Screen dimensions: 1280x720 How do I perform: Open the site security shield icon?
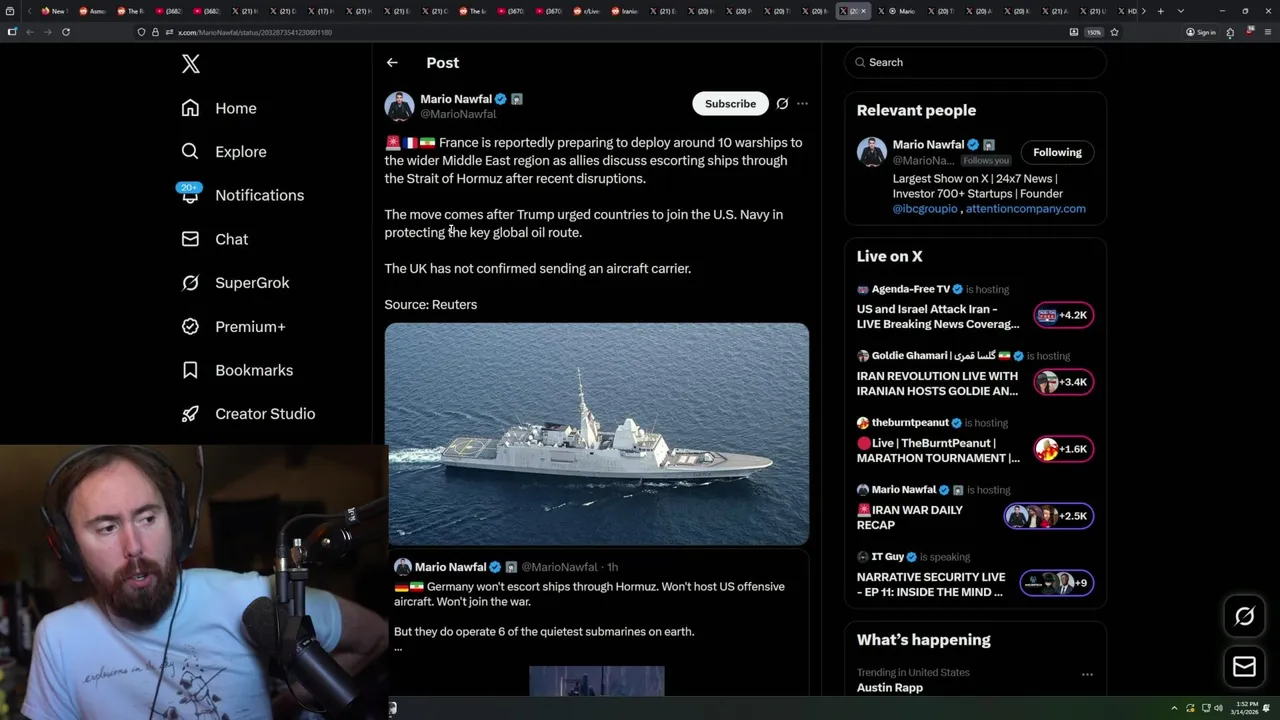(141, 32)
